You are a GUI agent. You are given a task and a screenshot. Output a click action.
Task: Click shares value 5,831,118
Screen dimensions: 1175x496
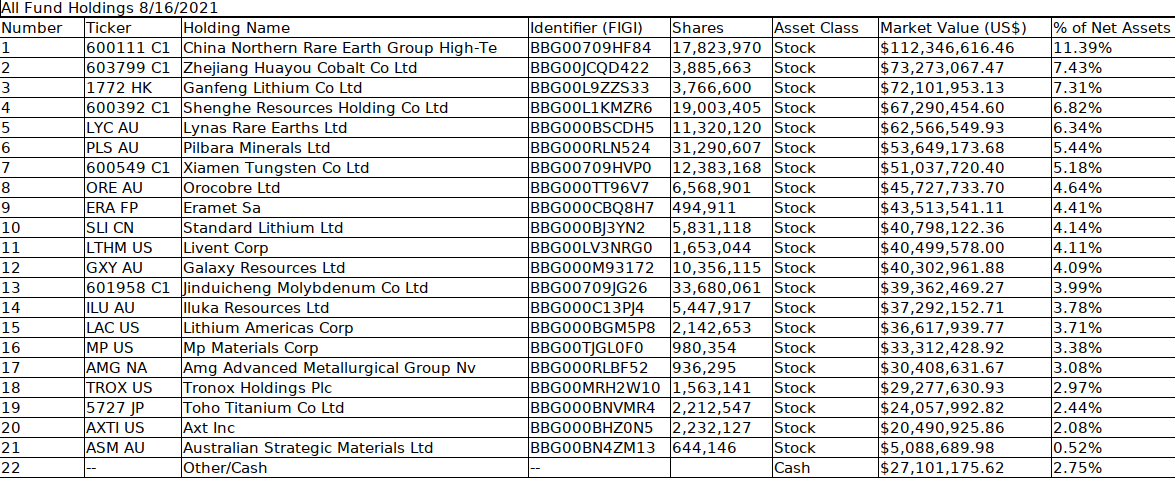point(721,228)
